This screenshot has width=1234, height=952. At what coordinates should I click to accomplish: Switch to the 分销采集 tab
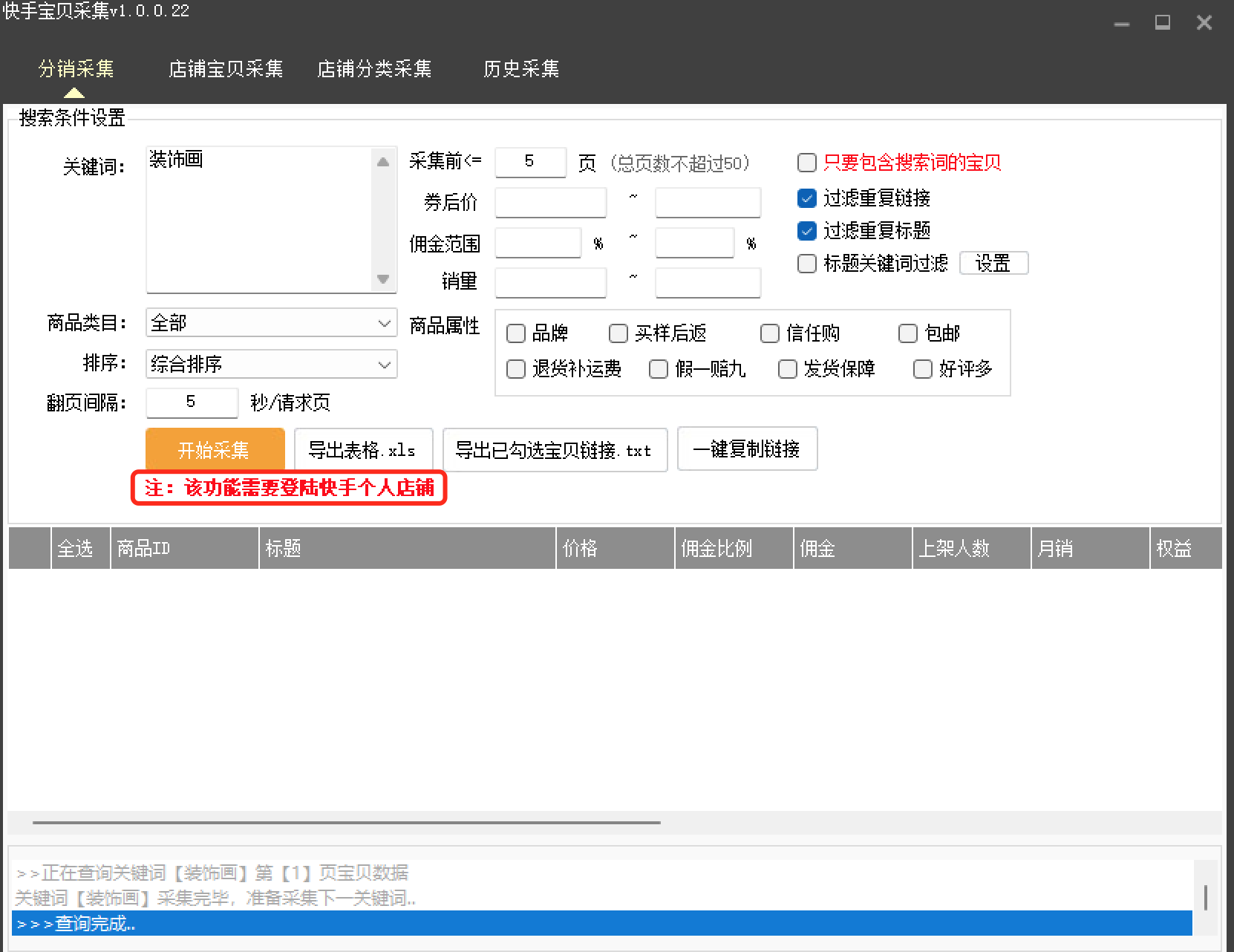[x=76, y=69]
